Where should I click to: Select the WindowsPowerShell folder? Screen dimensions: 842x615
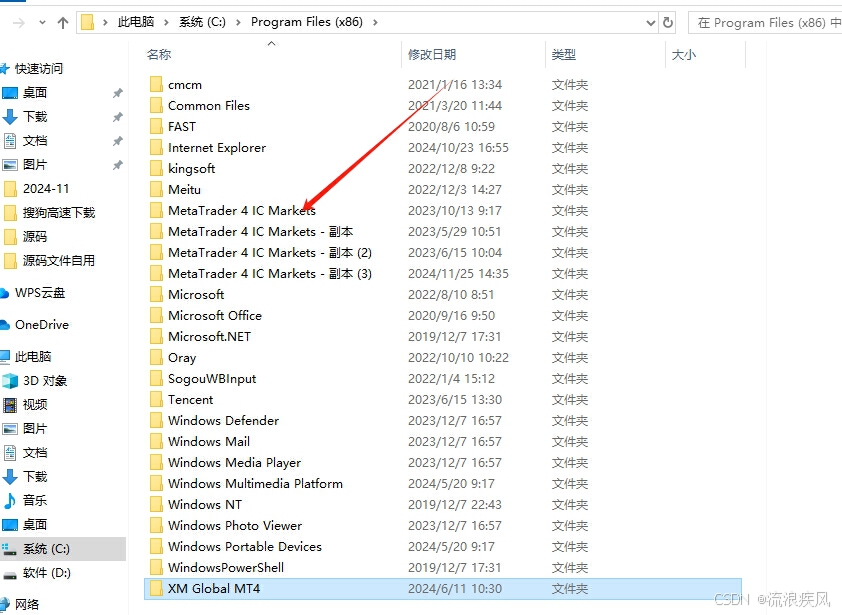226,567
